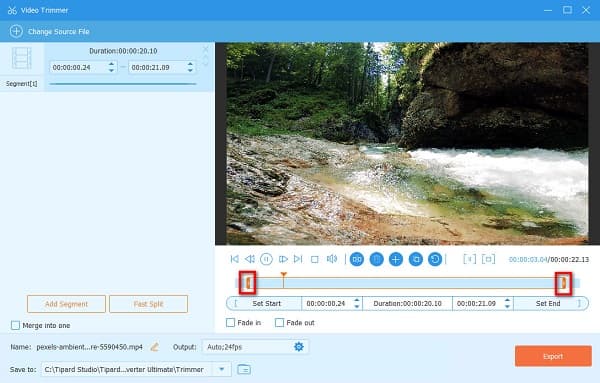Enable the Fade out checkbox
Viewport: 600px width, 383px height.
click(279, 323)
